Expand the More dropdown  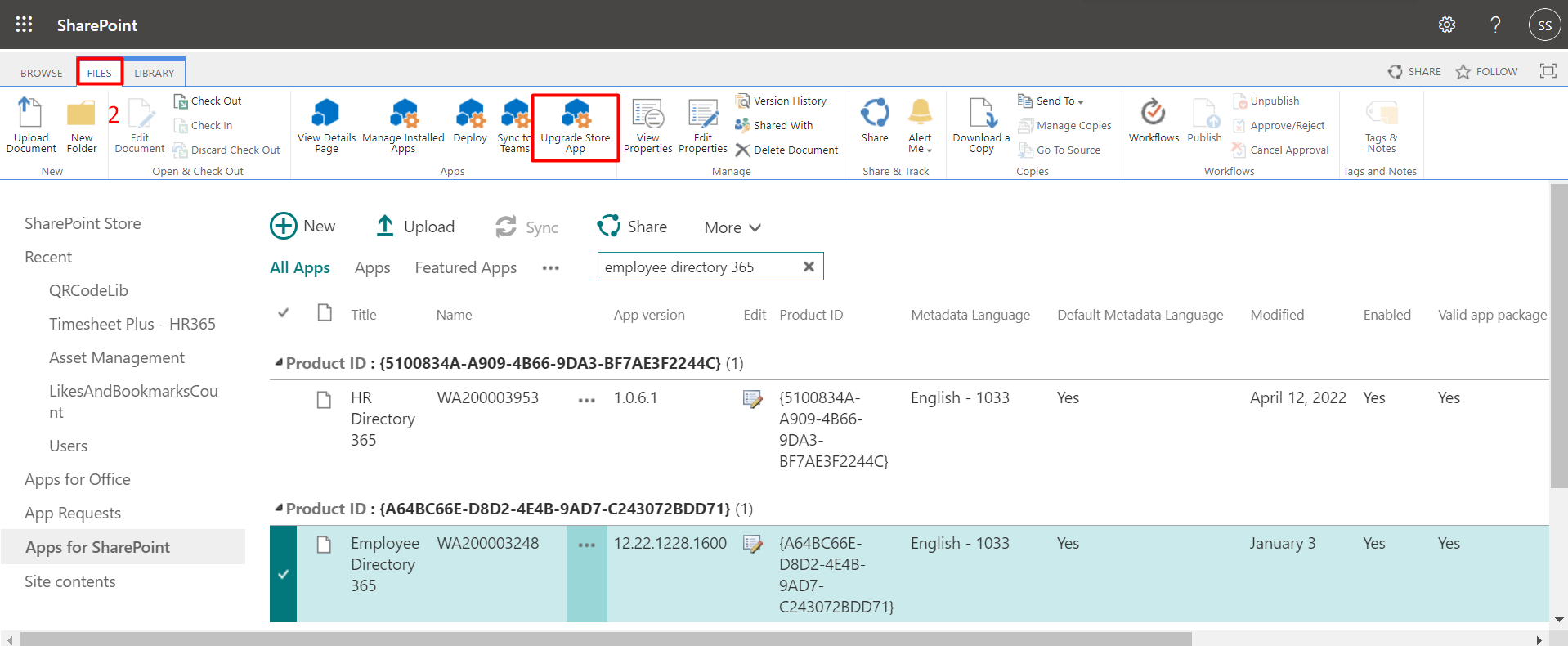tap(732, 227)
